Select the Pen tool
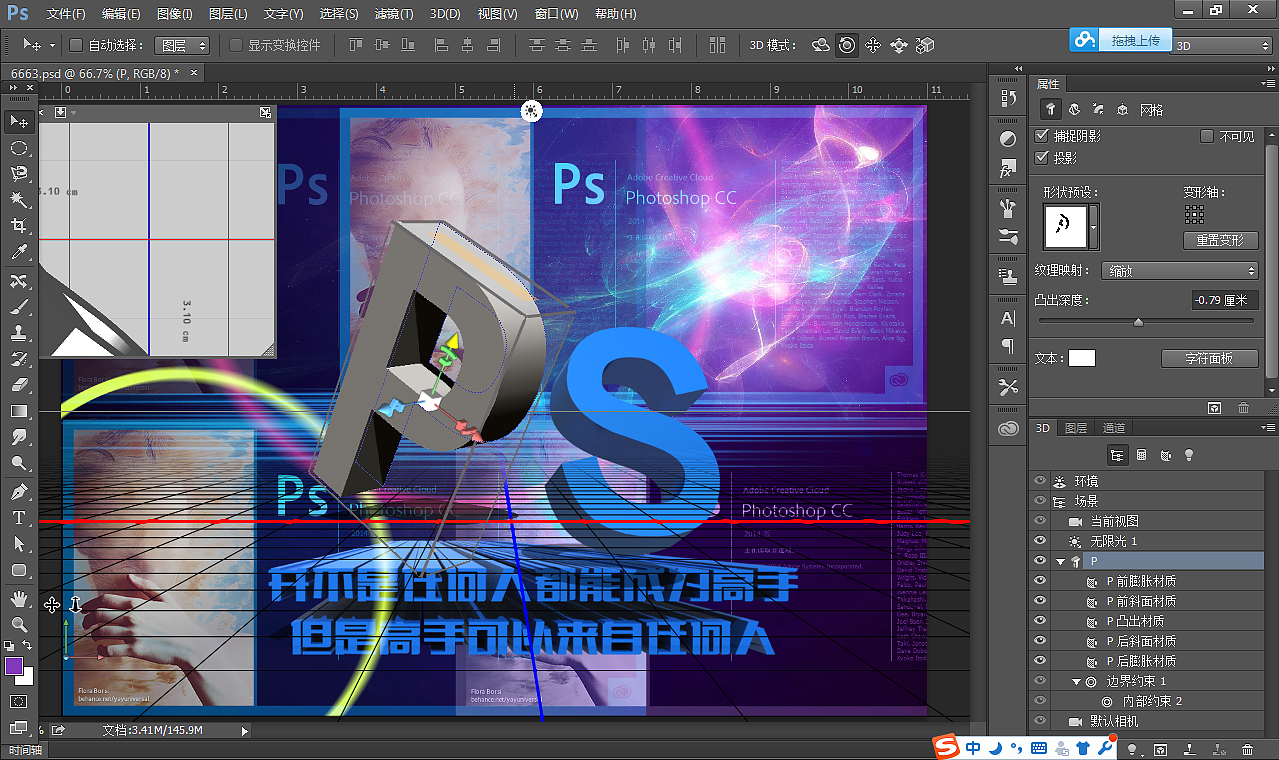The height and width of the screenshot is (760, 1279). pos(18,492)
